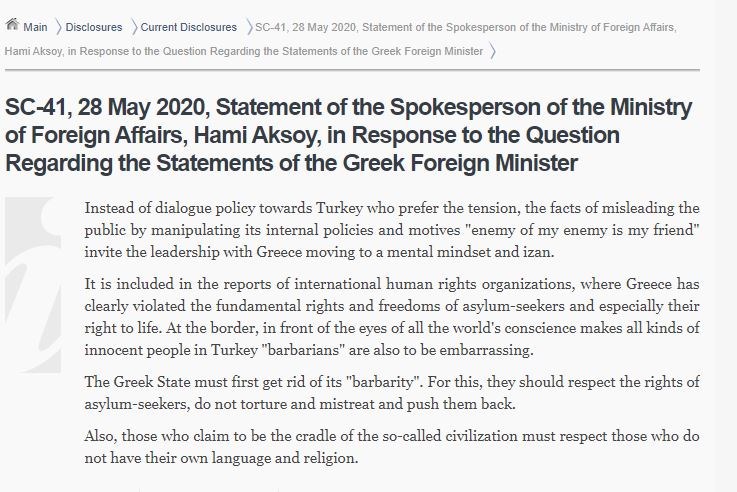Click the trailing chevron ending the breadcrumb
Image resolution: width=737 pixels, height=492 pixels.
pos(493,50)
